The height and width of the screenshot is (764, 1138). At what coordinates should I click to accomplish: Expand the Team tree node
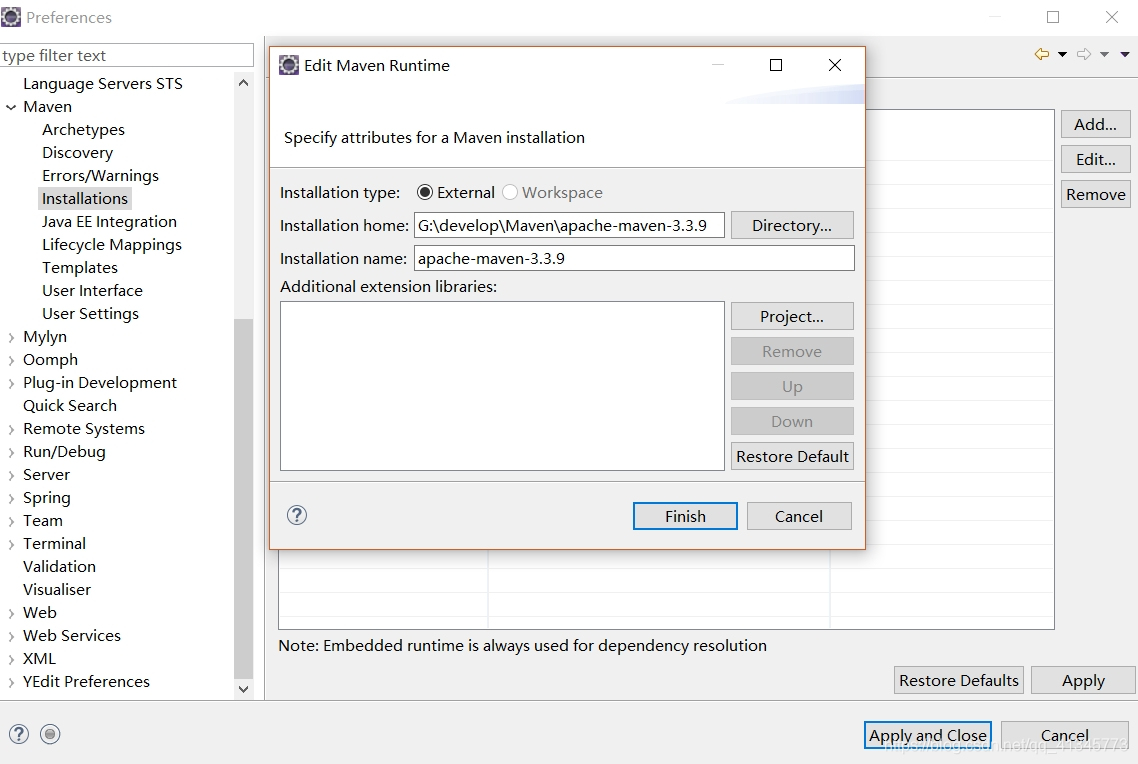pyautogui.click(x=11, y=522)
